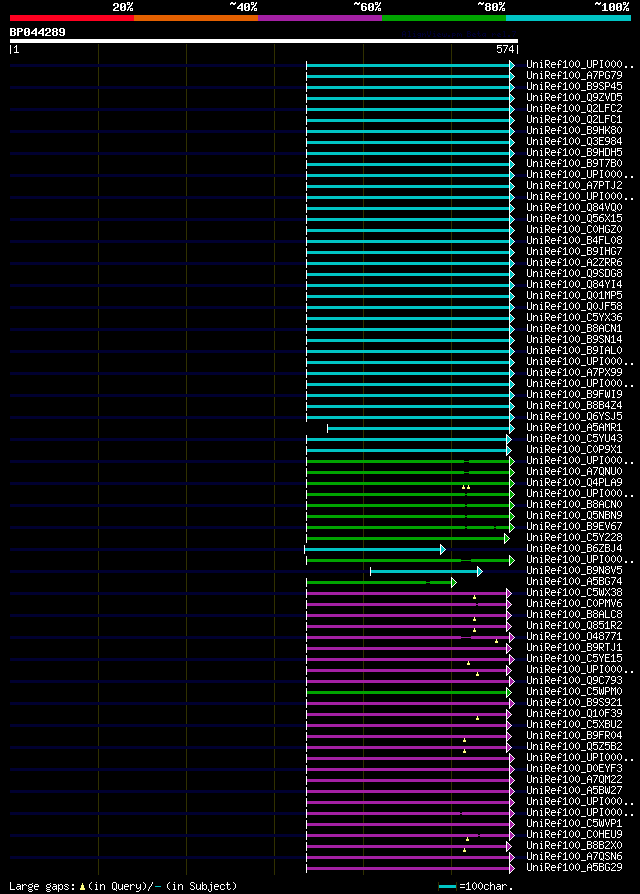The image size is (640, 894).
Task: Click the orange ~40% identity legend segment
Action: (x=196, y=18)
